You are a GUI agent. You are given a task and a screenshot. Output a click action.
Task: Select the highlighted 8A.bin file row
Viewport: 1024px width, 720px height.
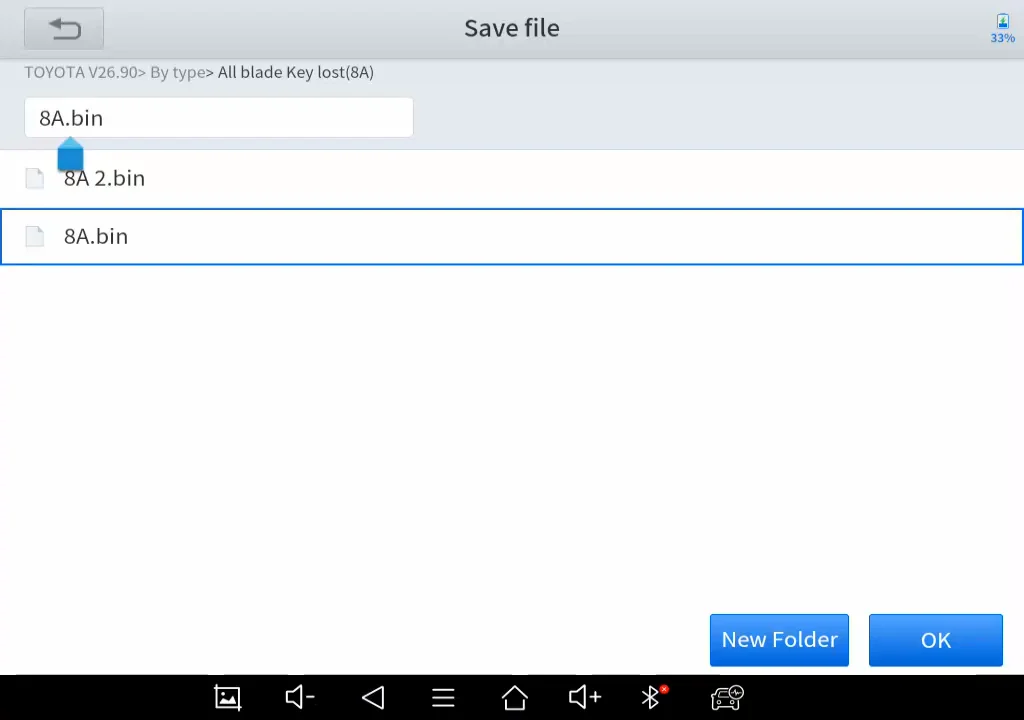[x=512, y=237]
